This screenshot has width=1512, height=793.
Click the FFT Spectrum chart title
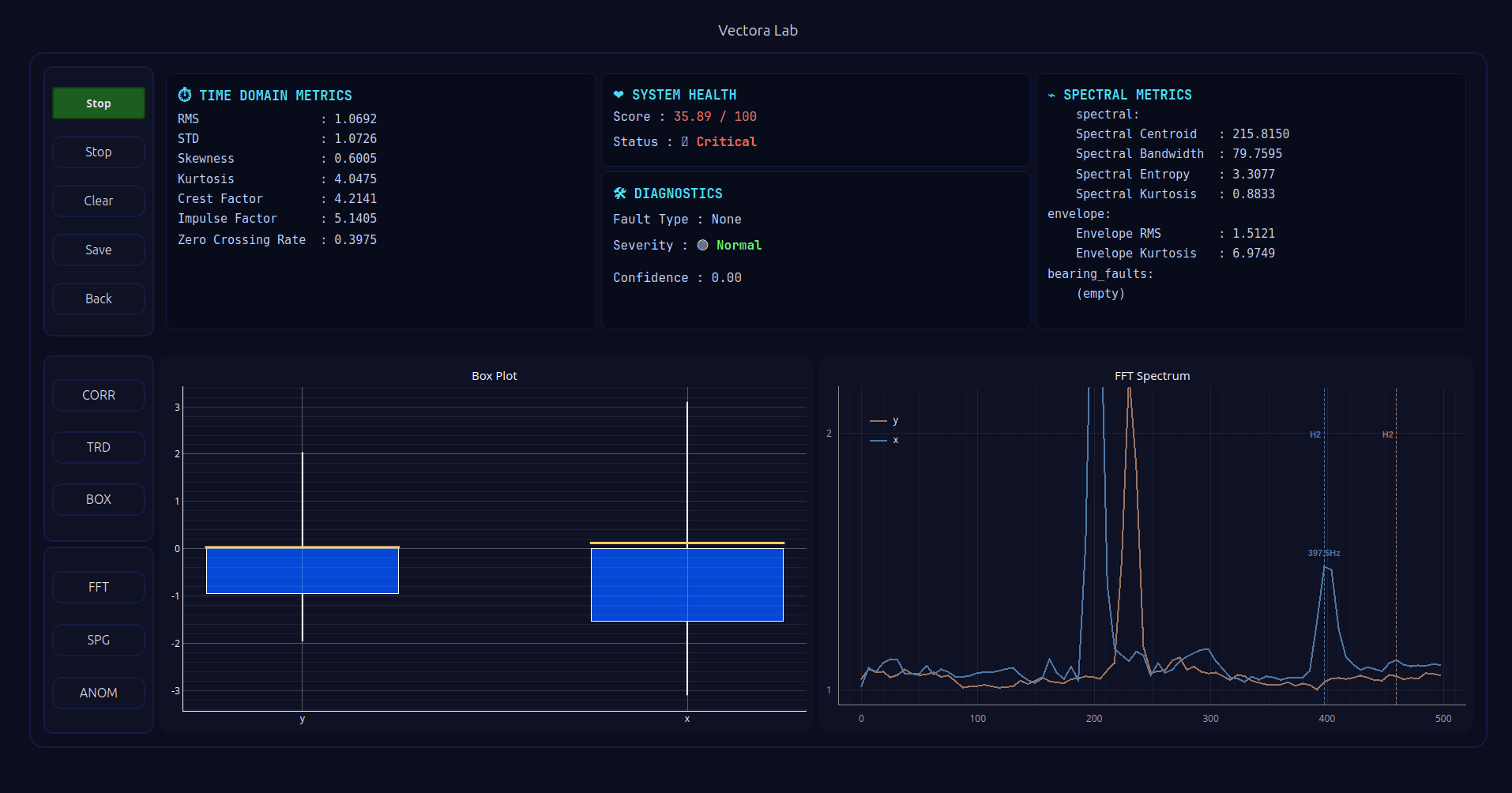click(x=1152, y=376)
